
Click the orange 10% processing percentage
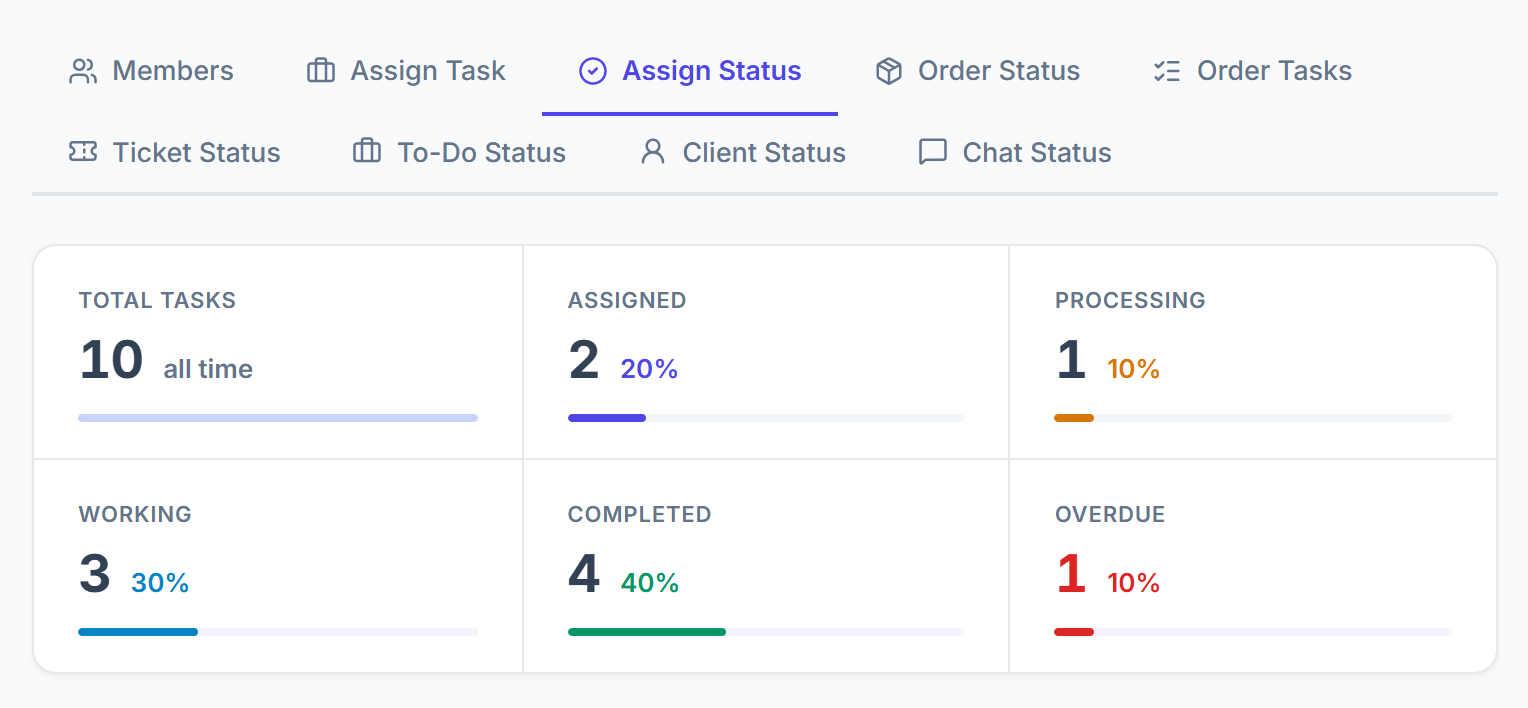tap(1134, 369)
